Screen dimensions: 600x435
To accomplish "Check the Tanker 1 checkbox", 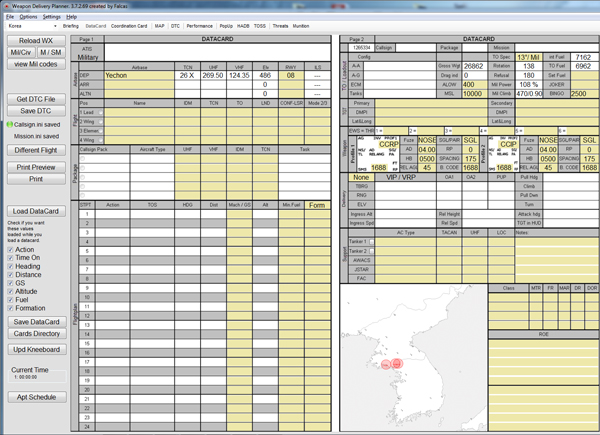I will click(372, 242).
